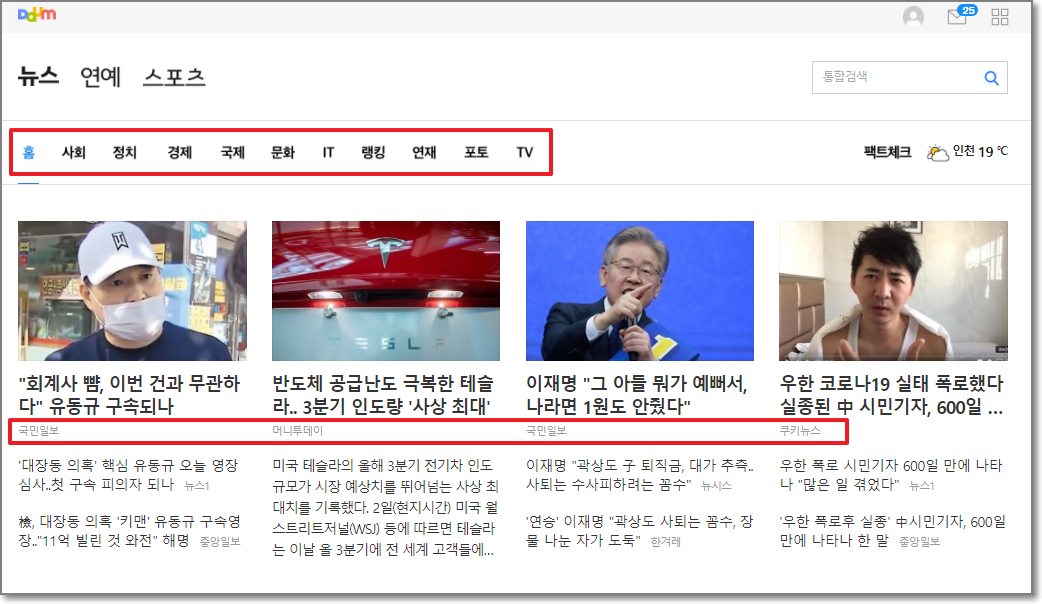Switch to the 뉴스 section
The width and height of the screenshot is (1042, 604).
tap(38, 76)
